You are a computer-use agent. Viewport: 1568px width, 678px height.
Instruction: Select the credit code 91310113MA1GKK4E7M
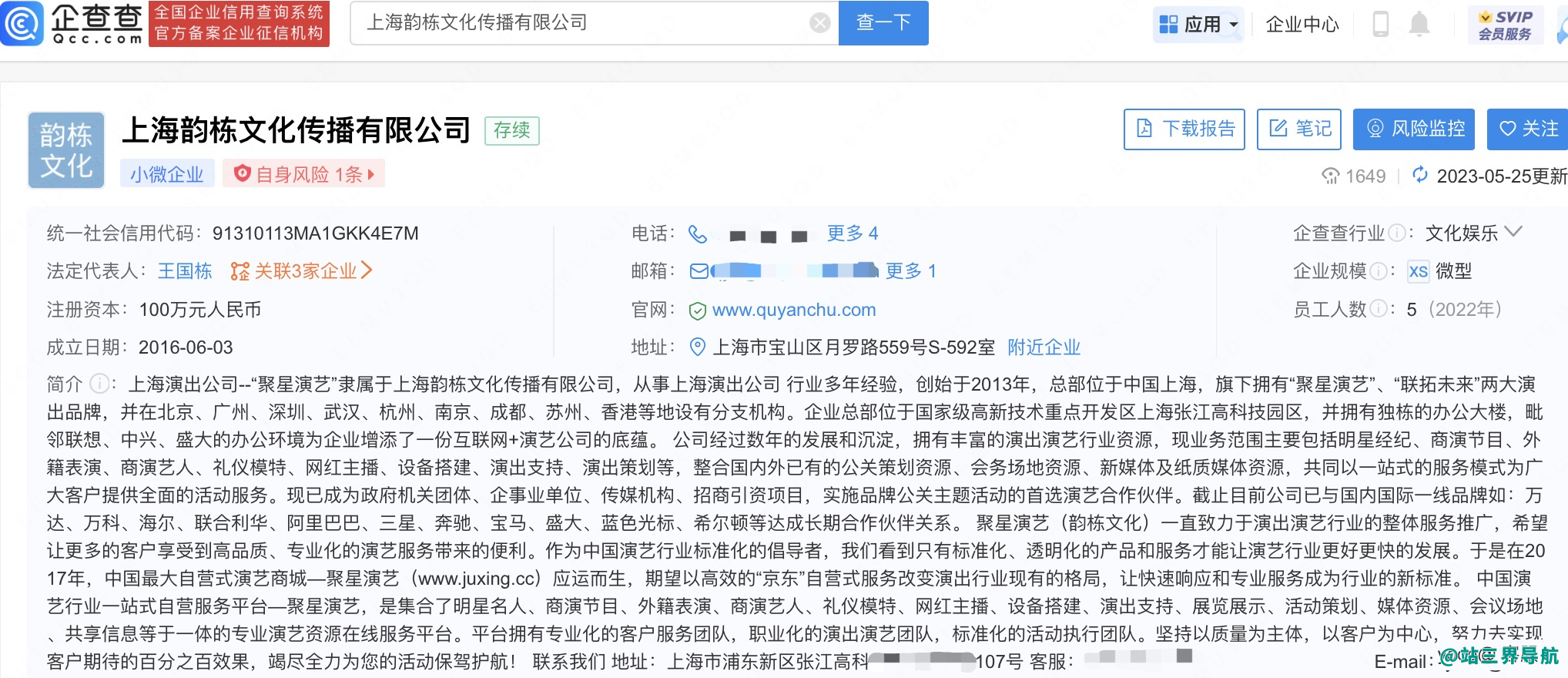coord(316,233)
